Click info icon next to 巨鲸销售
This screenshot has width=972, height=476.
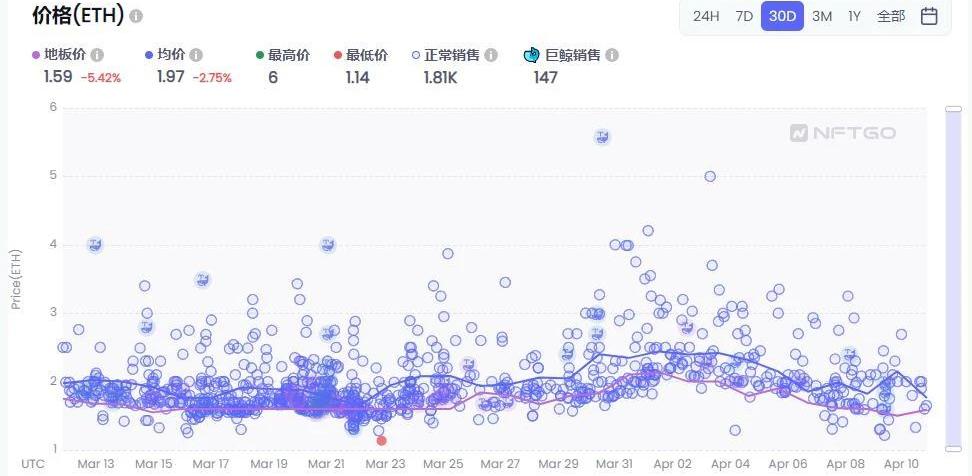(612, 56)
